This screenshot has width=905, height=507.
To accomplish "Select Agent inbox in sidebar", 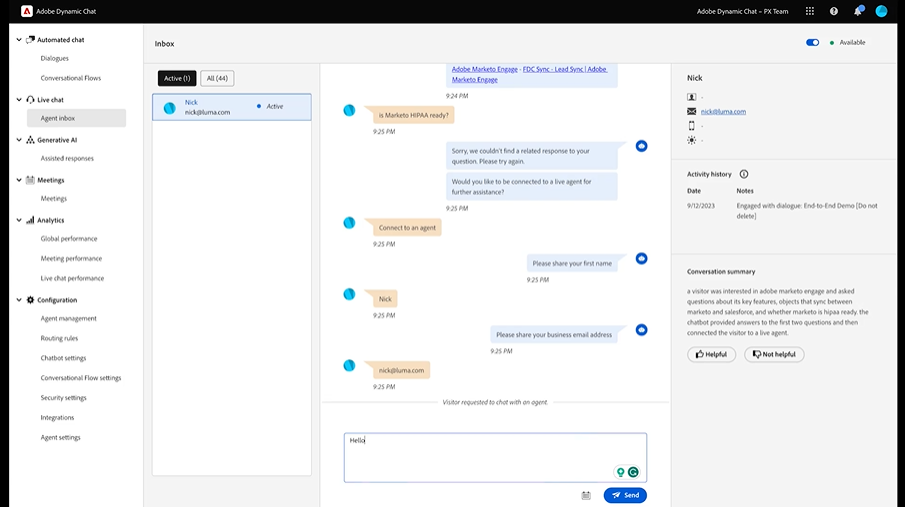I will pos(76,118).
